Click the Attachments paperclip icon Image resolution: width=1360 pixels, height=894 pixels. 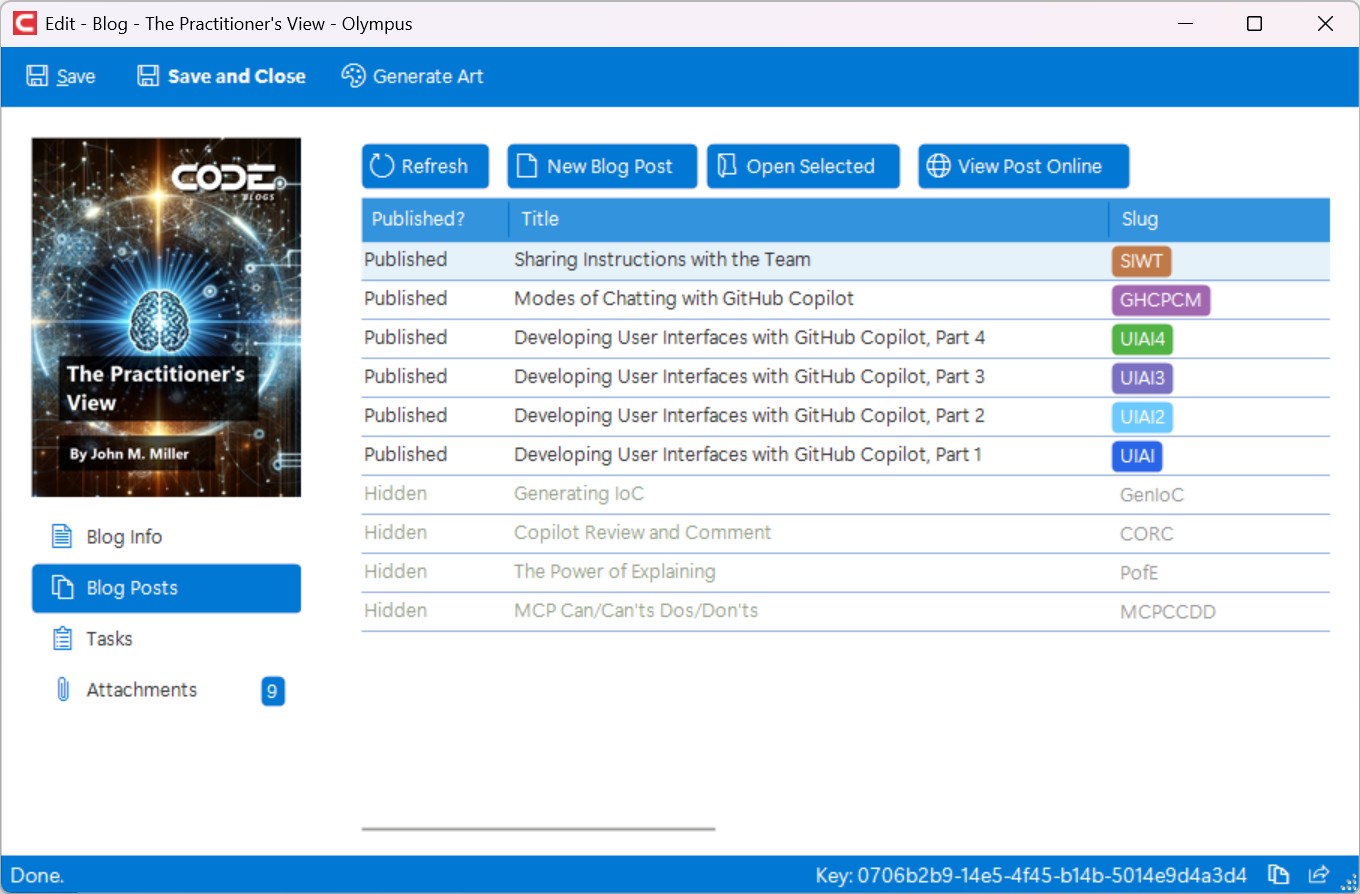[62, 690]
